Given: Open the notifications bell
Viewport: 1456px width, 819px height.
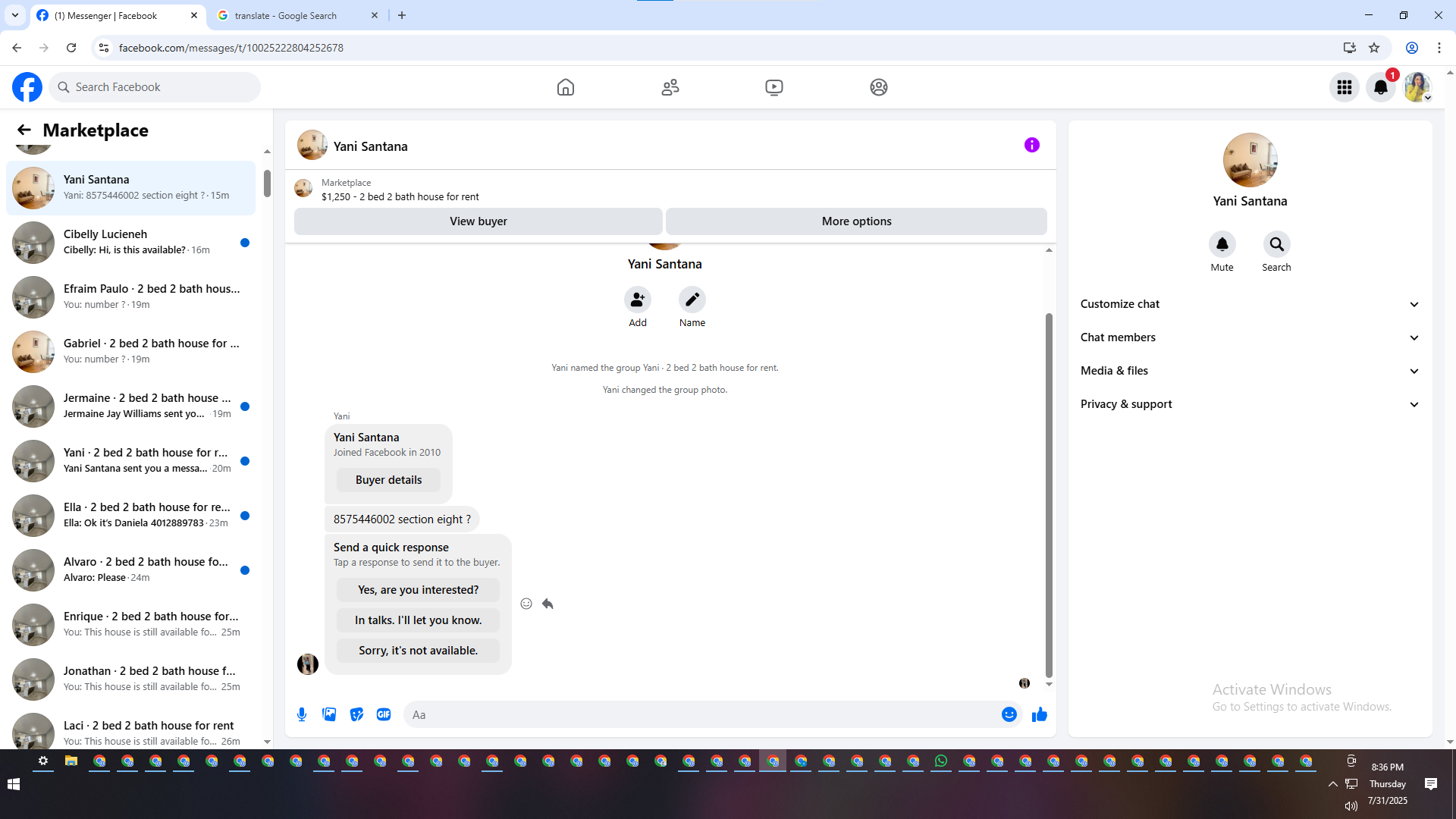Looking at the screenshot, I should click(1380, 87).
